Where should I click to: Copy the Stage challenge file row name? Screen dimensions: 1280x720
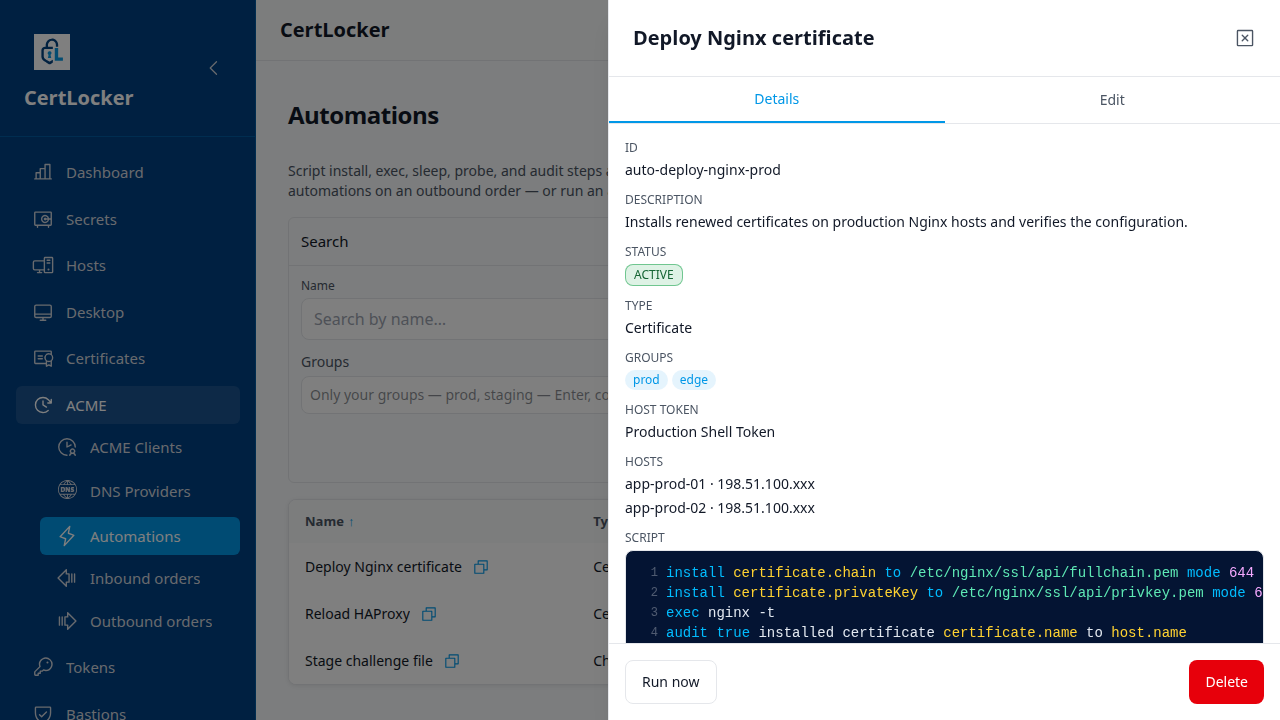point(452,661)
